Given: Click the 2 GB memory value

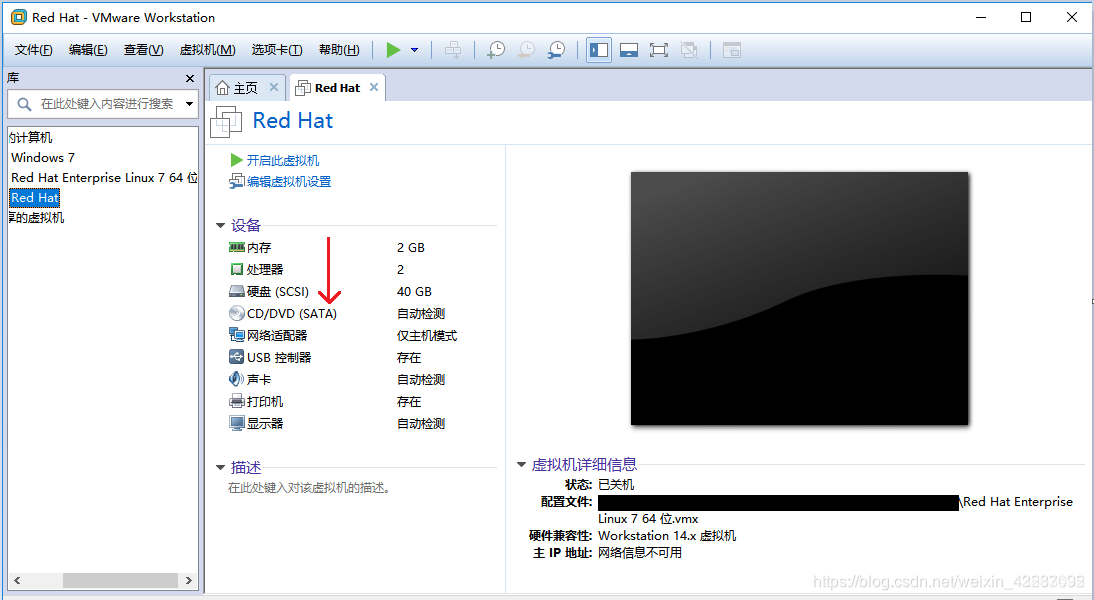Looking at the screenshot, I should (411, 248).
